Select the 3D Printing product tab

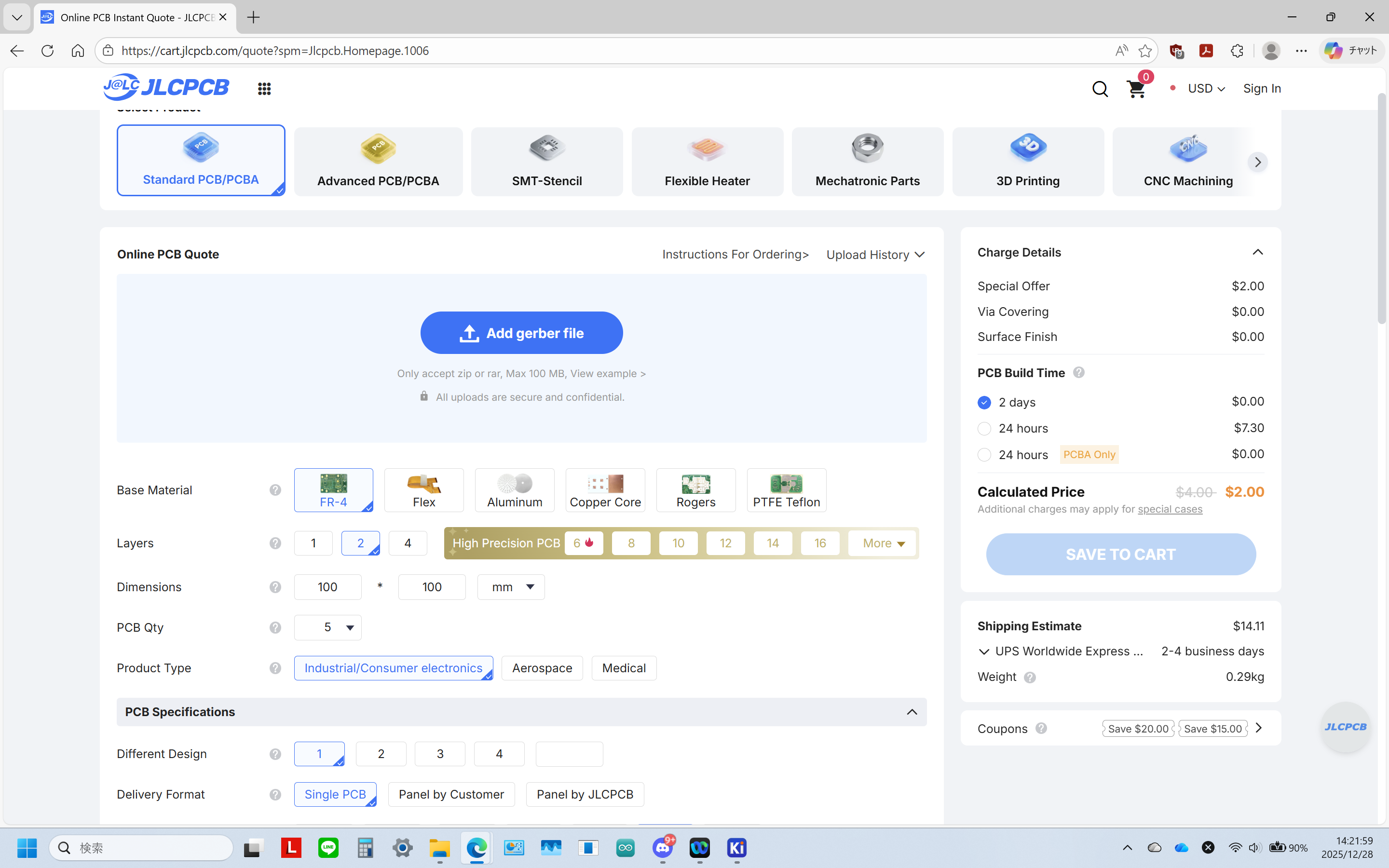click(x=1027, y=162)
